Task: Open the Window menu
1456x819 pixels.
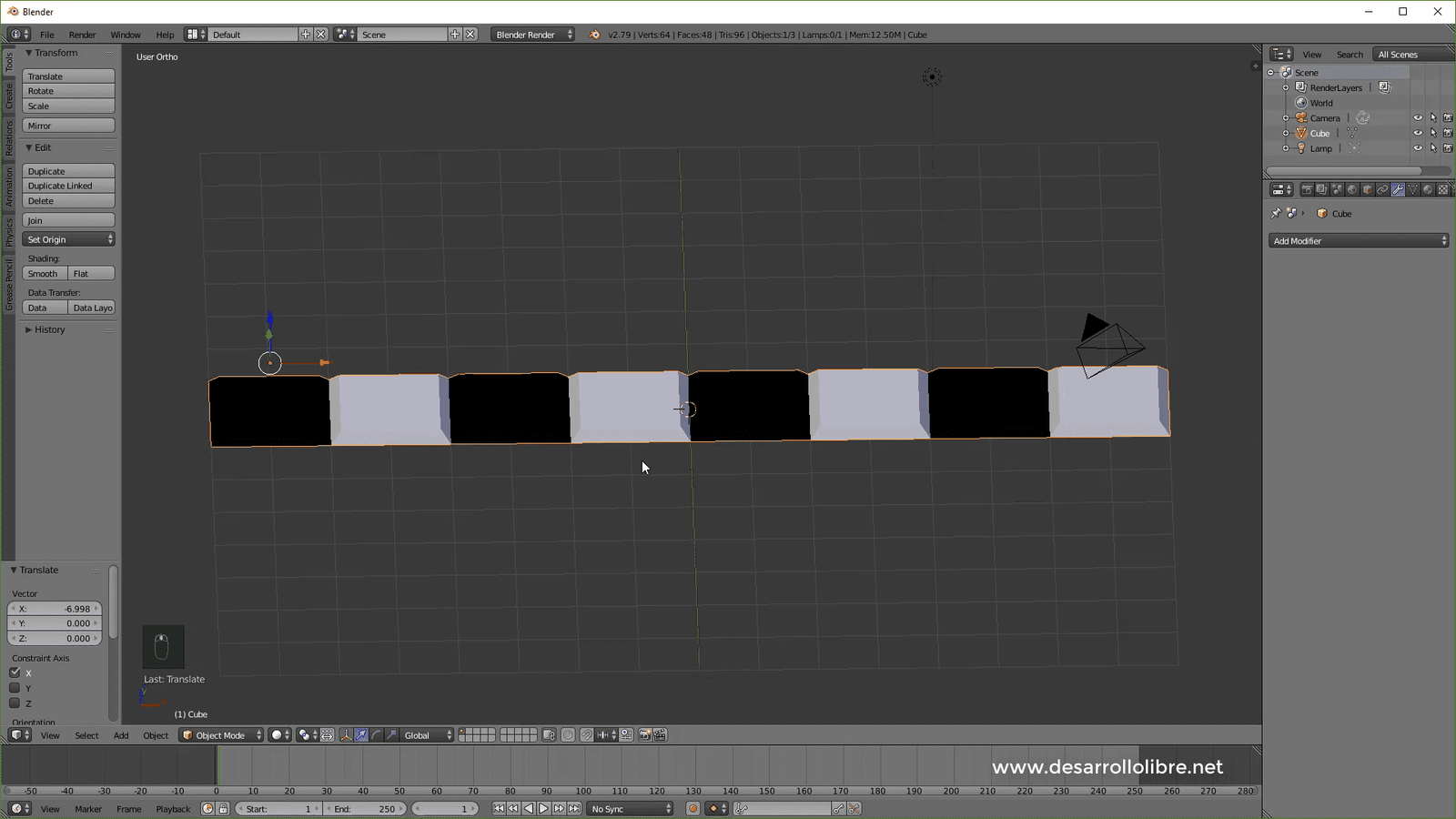Action: click(126, 35)
